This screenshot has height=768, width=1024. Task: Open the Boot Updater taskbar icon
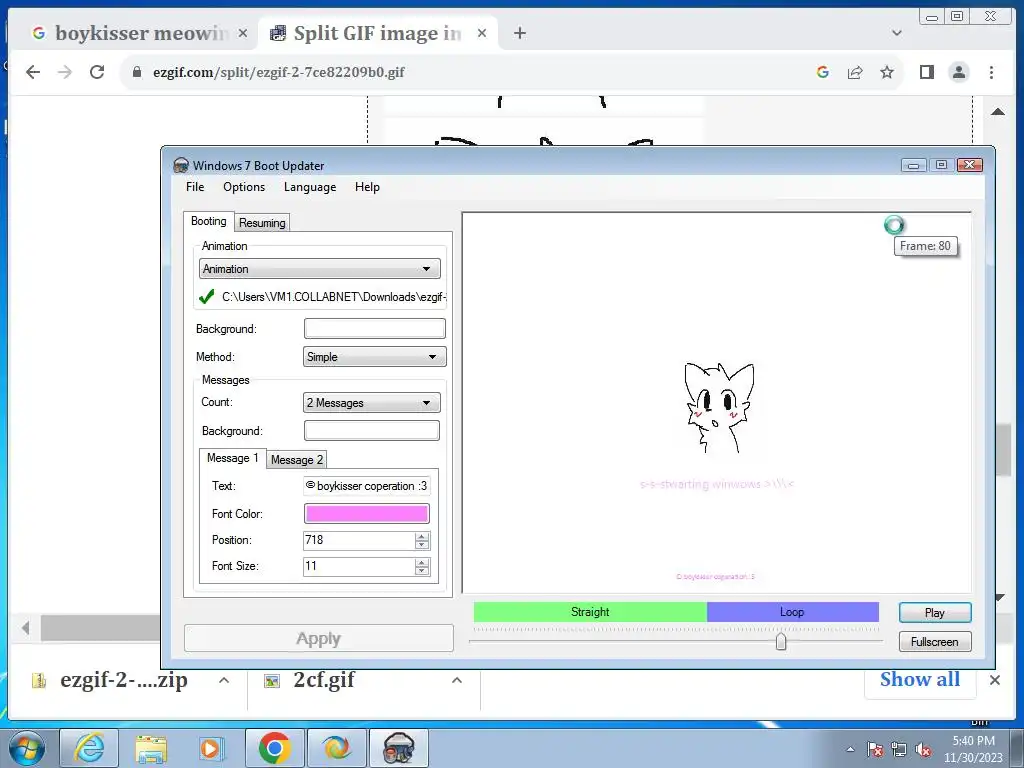(x=399, y=748)
